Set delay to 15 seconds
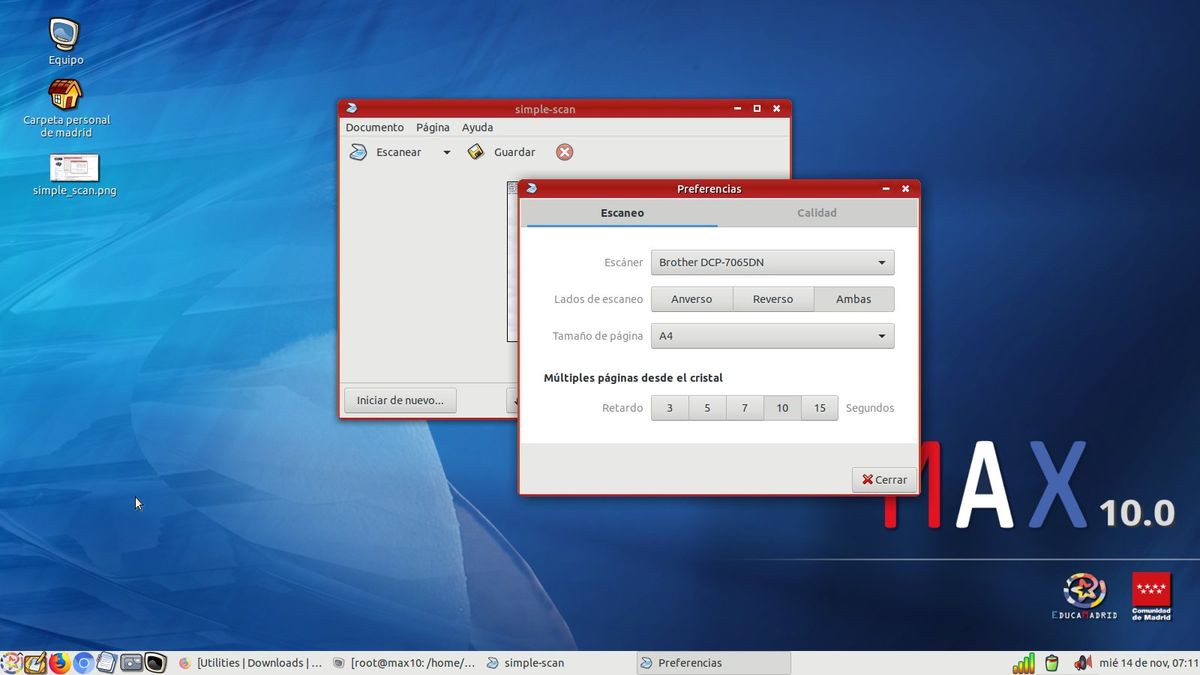Screen dimensions: 1200x675 (x=820, y=408)
